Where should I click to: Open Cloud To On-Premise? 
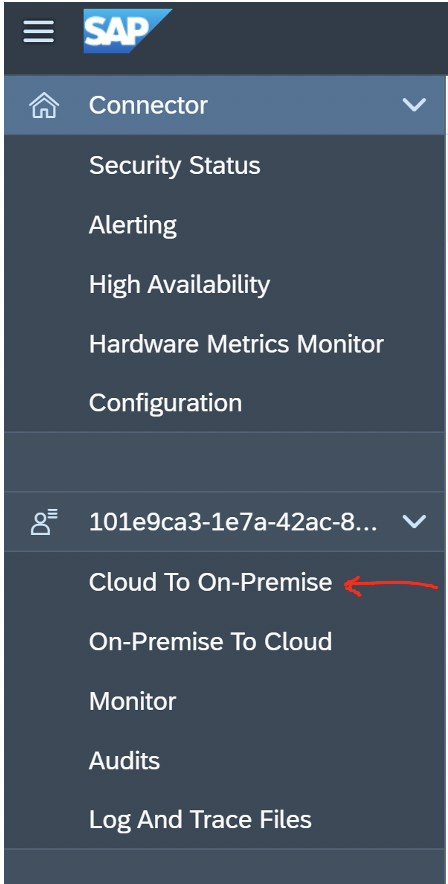pyautogui.click(x=210, y=582)
